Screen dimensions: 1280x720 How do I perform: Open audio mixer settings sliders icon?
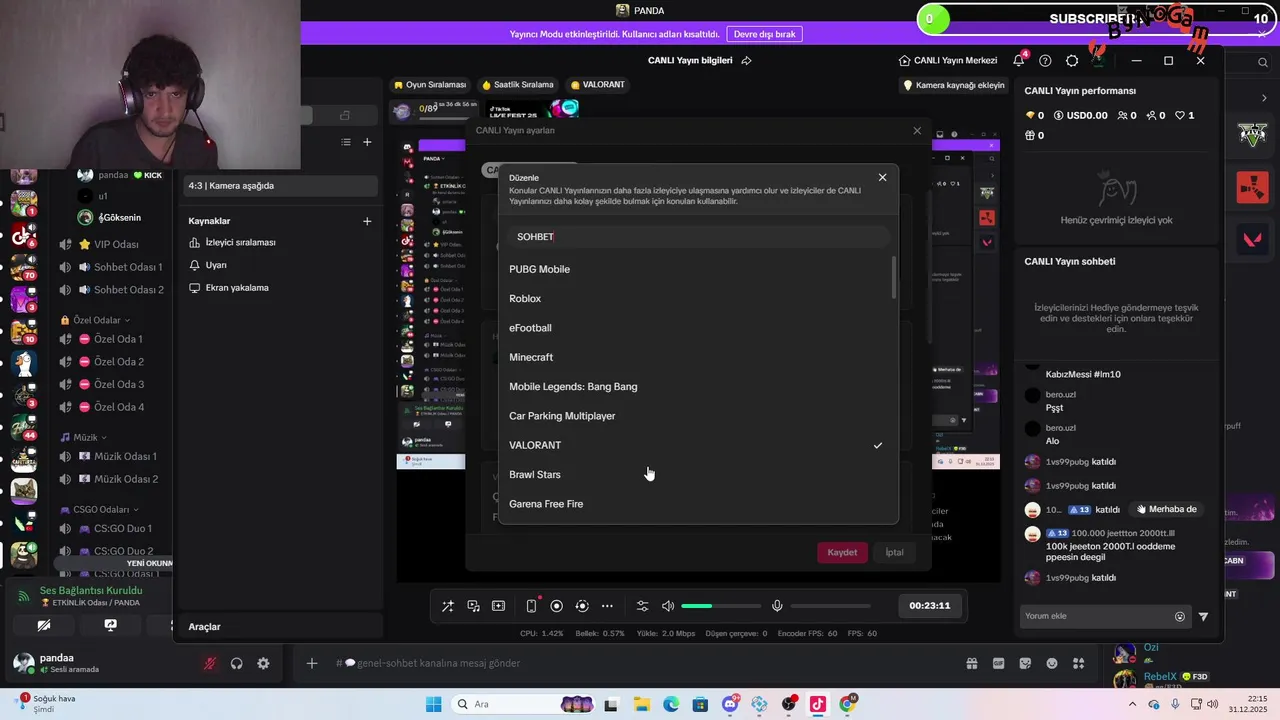click(642, 606)
